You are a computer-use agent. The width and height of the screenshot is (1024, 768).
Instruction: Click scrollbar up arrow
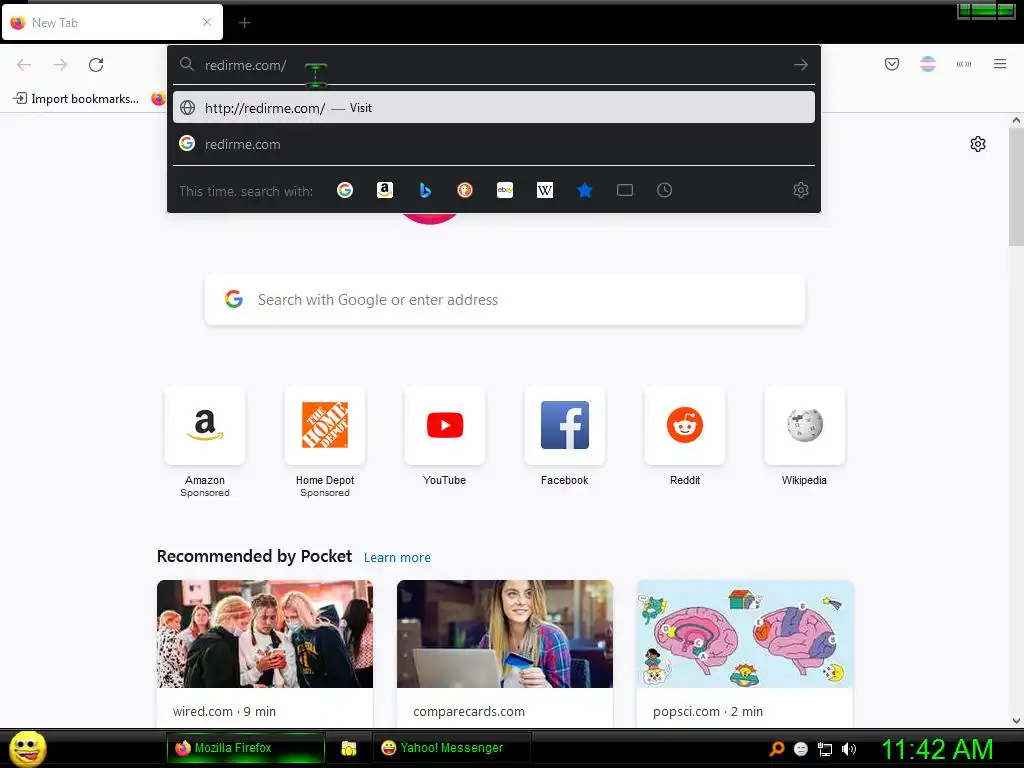tap(1016, 120)
